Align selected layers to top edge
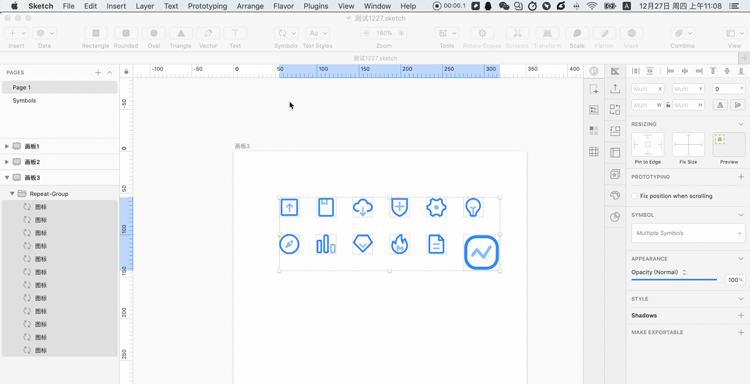The height and width of the screenshot is (384, 750). point(713,71)
